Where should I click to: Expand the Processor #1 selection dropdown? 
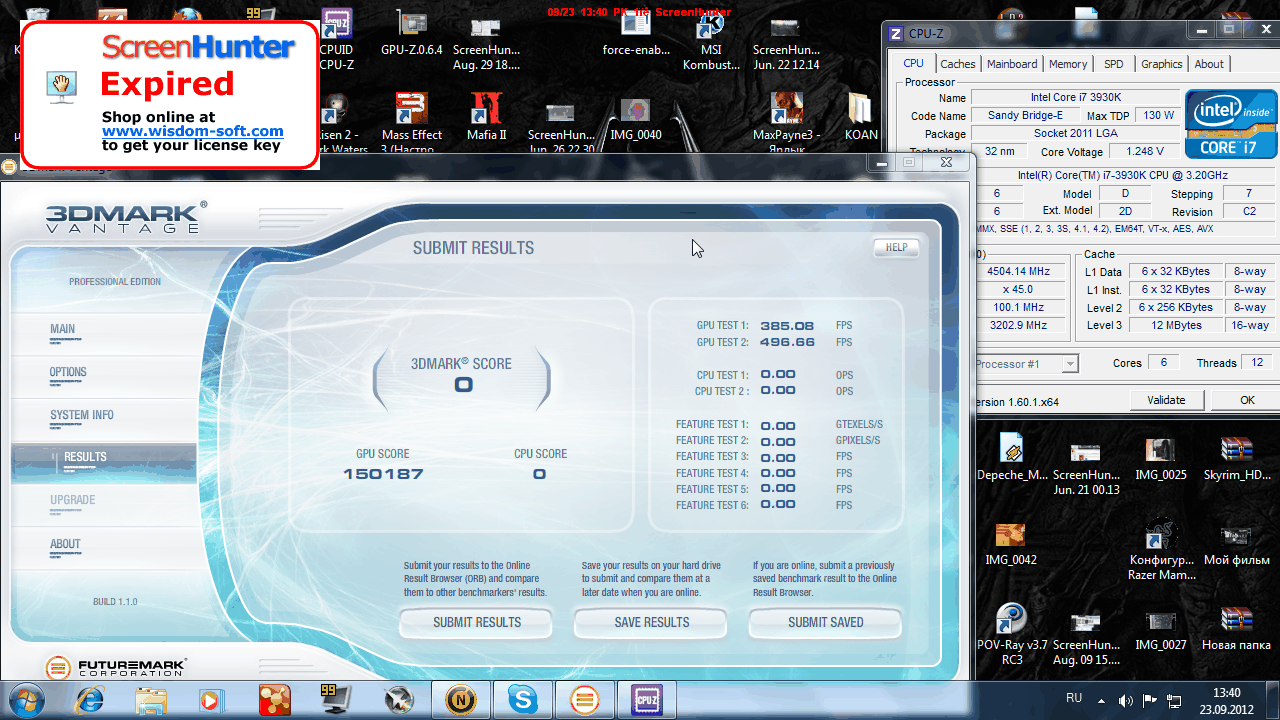click(1070, 364)
